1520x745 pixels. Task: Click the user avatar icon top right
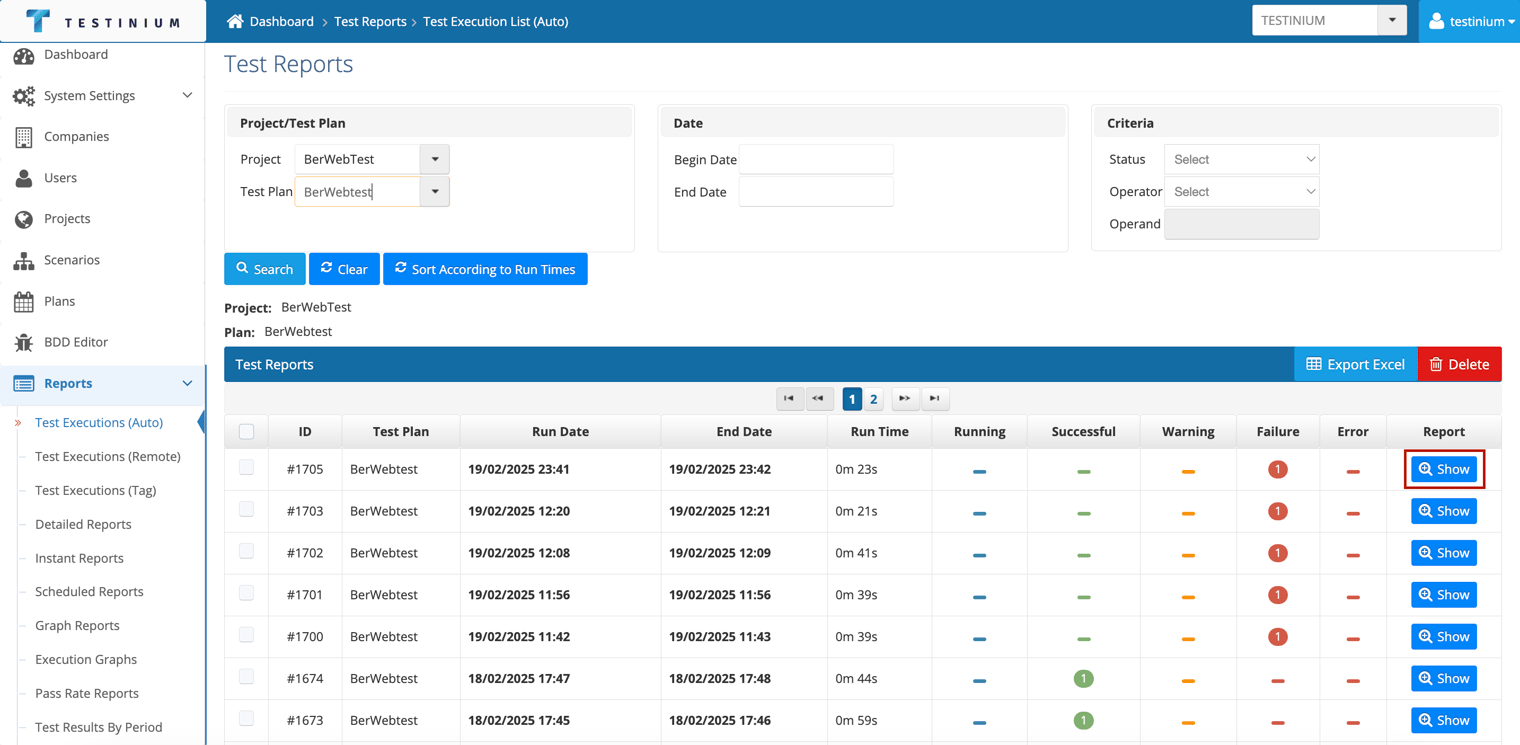1436,21
